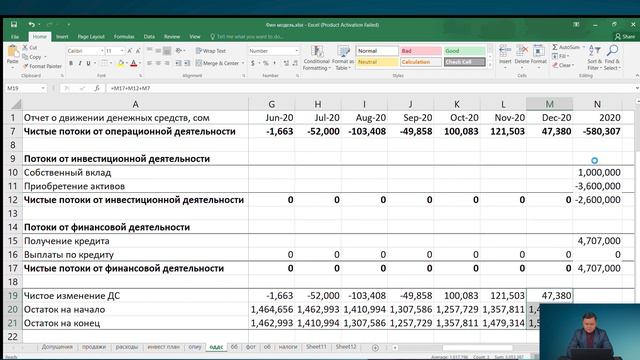Align text to the left
This screenshot has height=360, width=640.
tap(149, 63)
